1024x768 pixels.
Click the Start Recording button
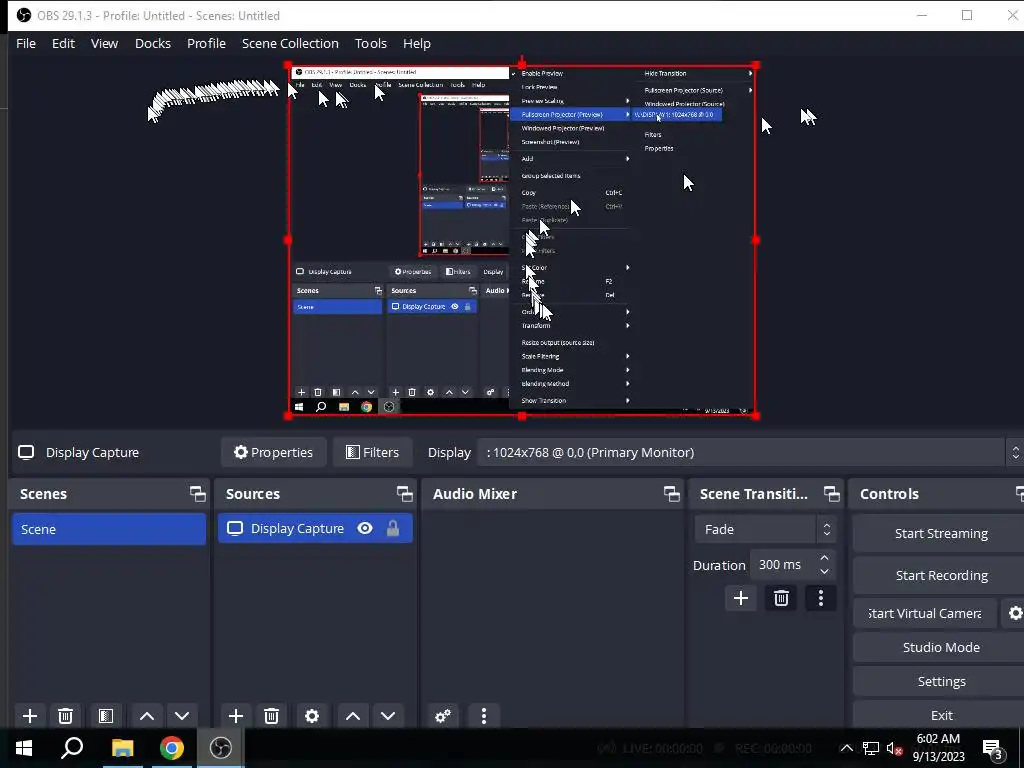point(940,575)
